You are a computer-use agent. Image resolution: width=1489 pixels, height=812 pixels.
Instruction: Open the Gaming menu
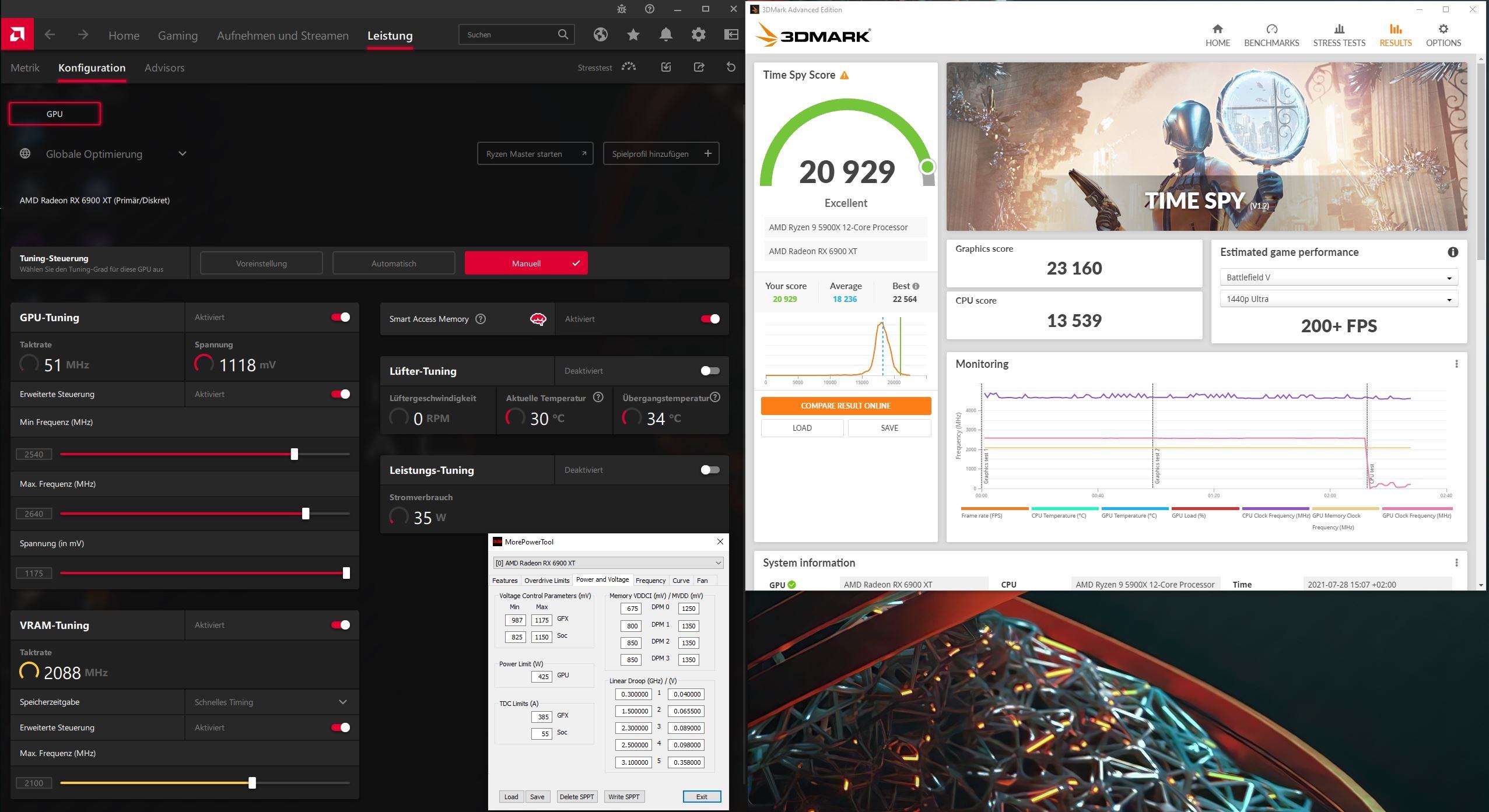[178, 36]
